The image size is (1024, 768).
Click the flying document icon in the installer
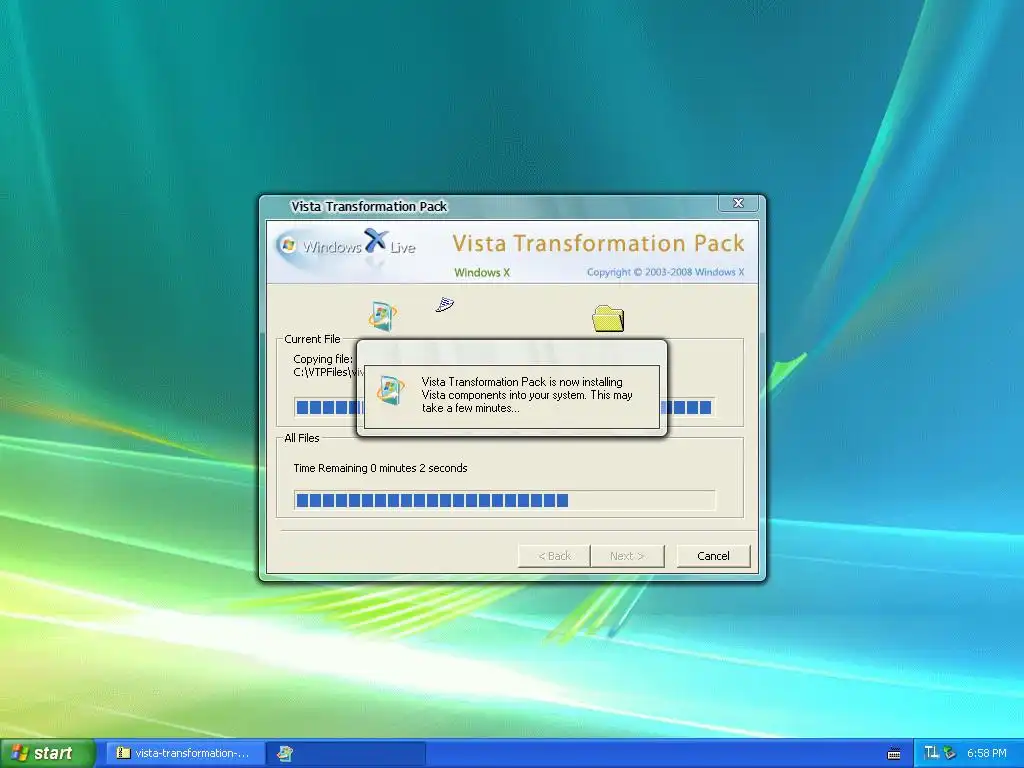tap(445, 304)
